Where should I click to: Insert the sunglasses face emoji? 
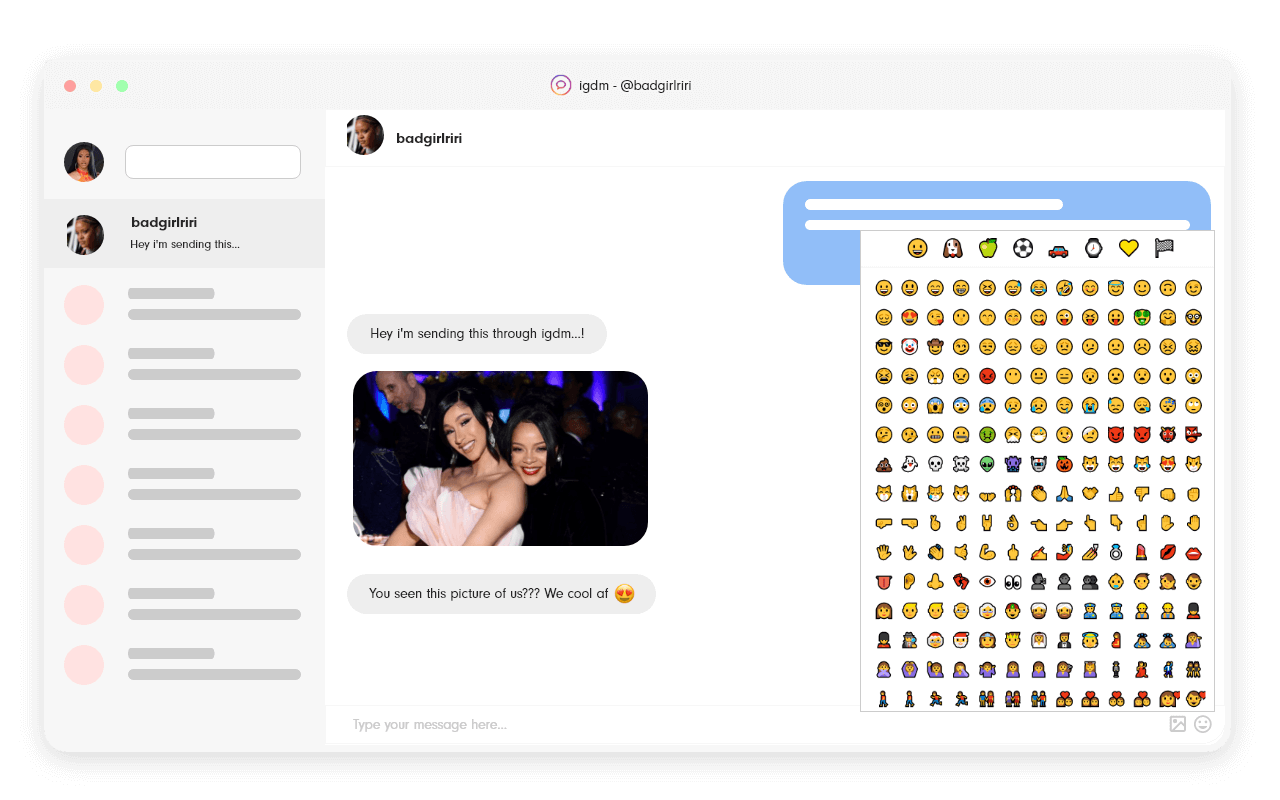tap(884, 347)
